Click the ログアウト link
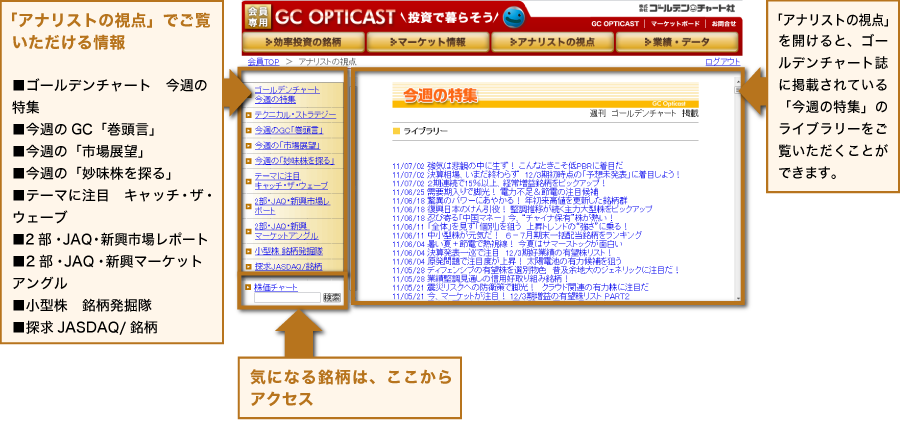Viewport: 900px width, 439px height. 722,61
